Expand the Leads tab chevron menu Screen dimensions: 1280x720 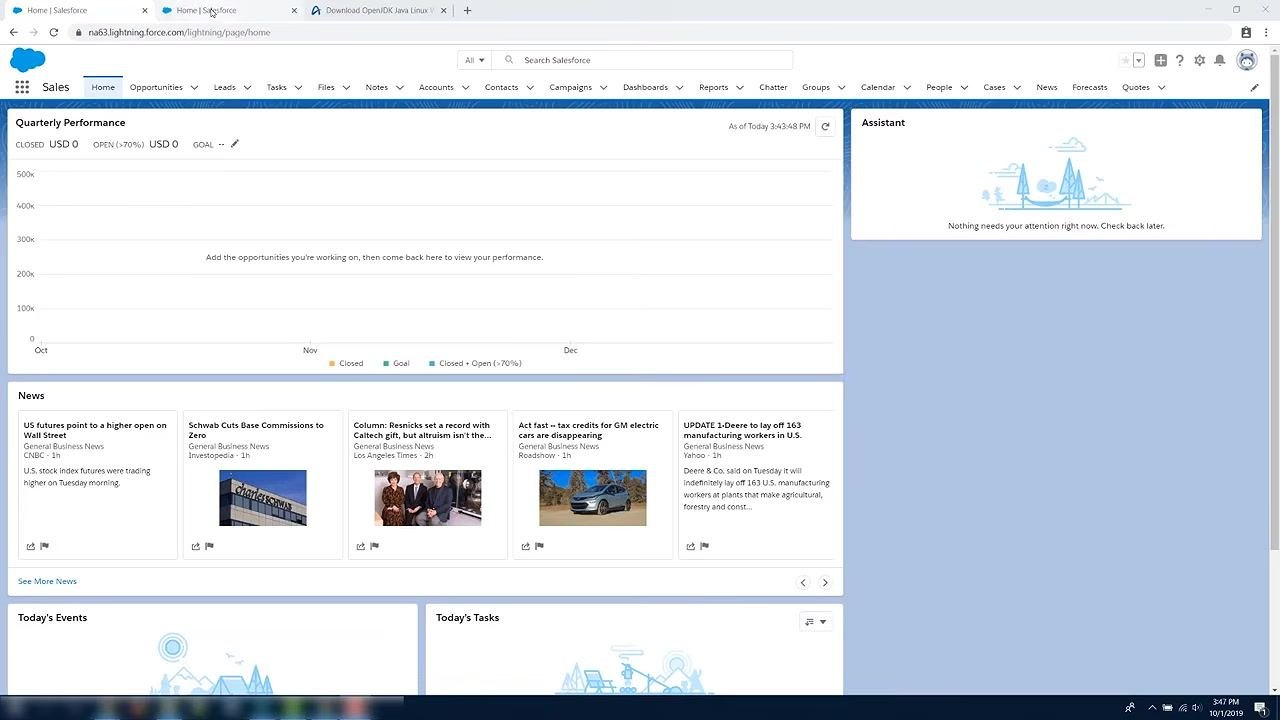[247, 87]
